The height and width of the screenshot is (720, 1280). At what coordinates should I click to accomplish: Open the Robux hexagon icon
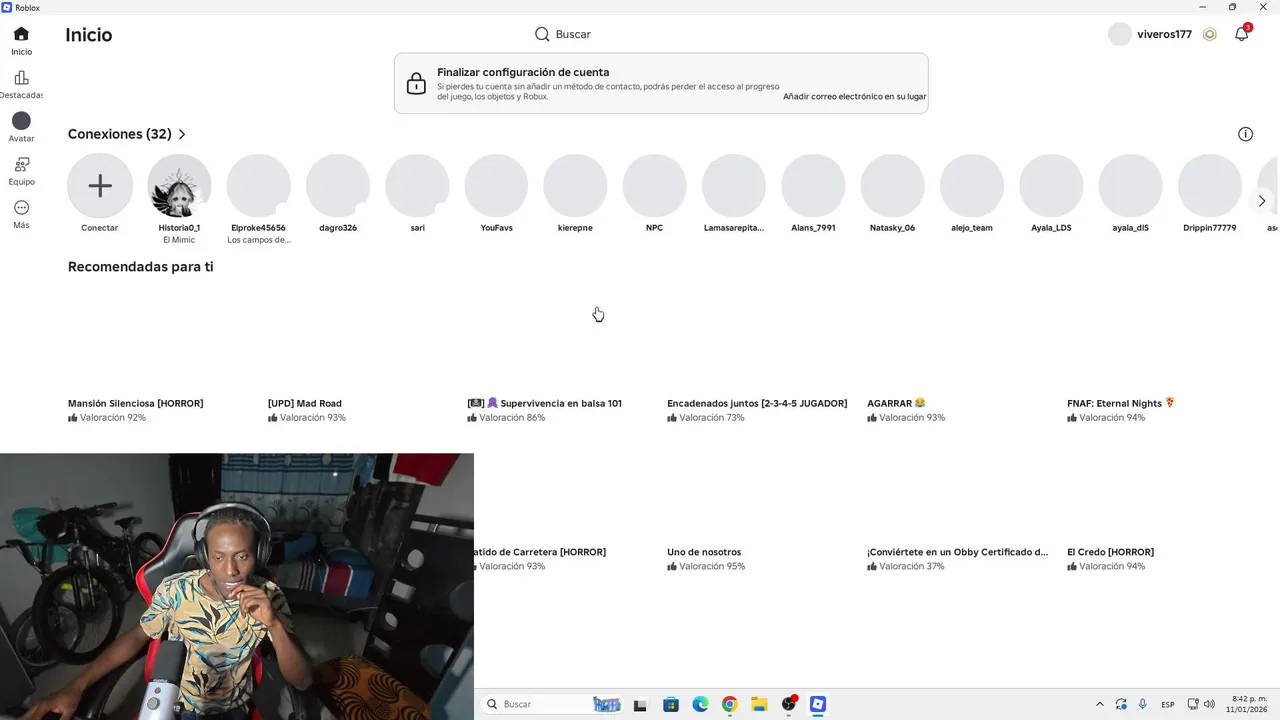pos(1210,34)
